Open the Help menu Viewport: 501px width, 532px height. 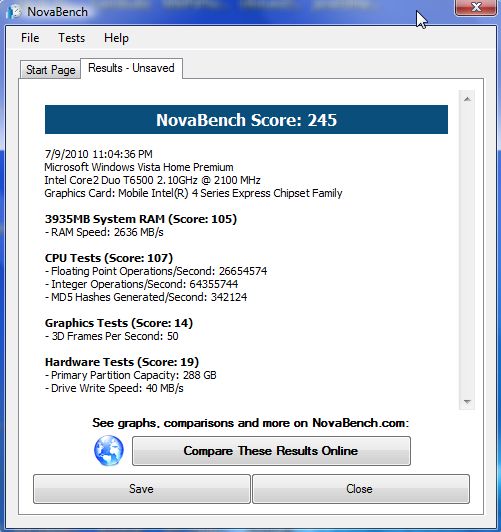click(116, 38)
